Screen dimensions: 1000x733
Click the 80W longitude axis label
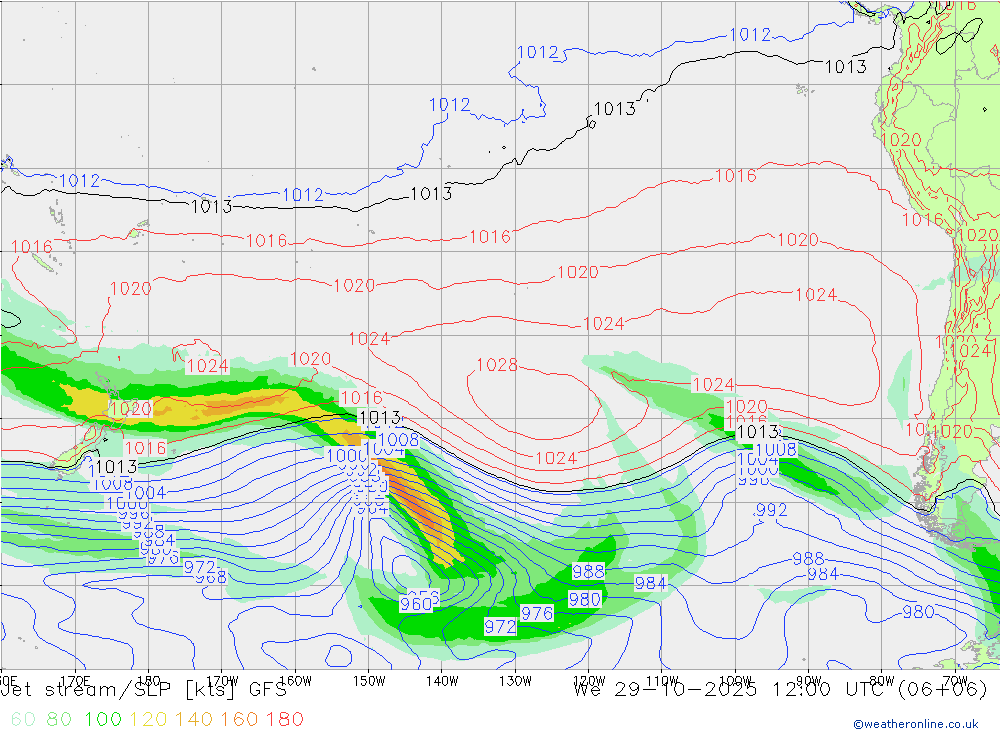(x=882, y=681)
